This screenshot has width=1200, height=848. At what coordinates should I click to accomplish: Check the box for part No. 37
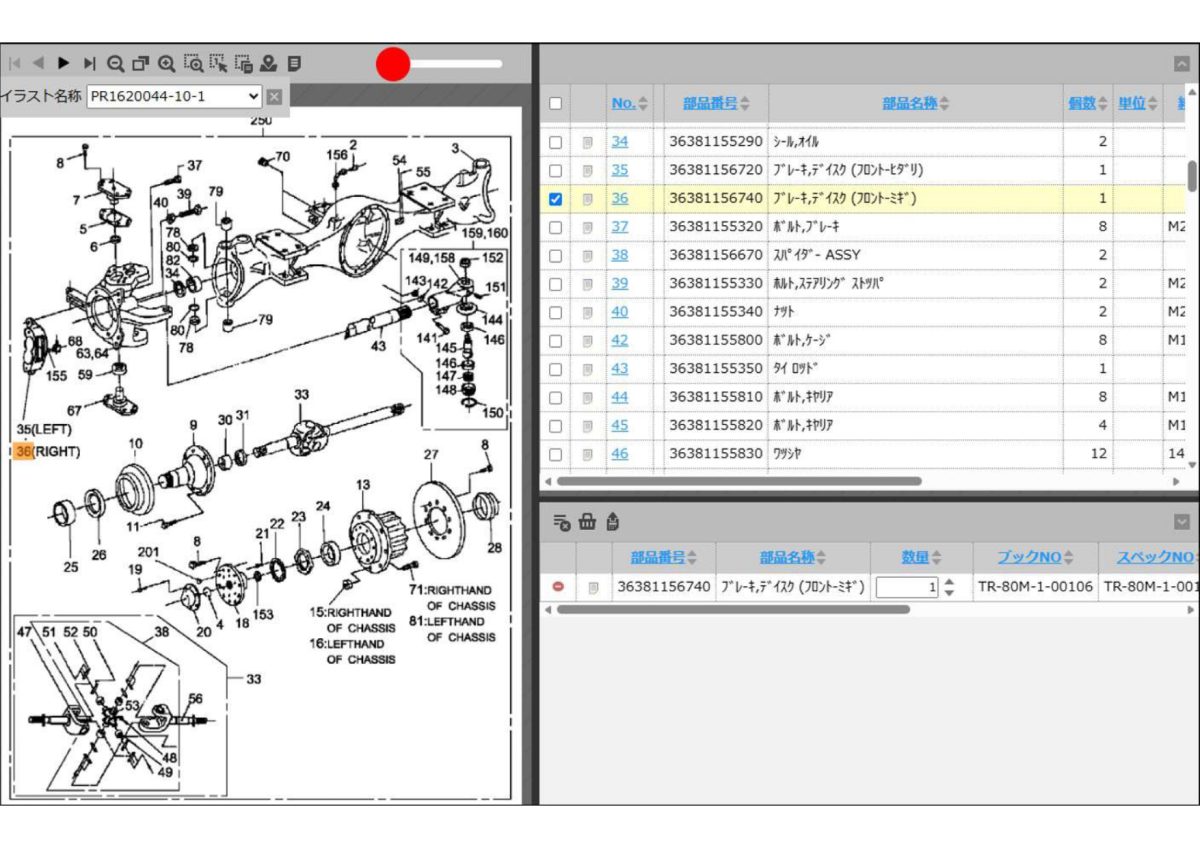click(x=556, y=228)
